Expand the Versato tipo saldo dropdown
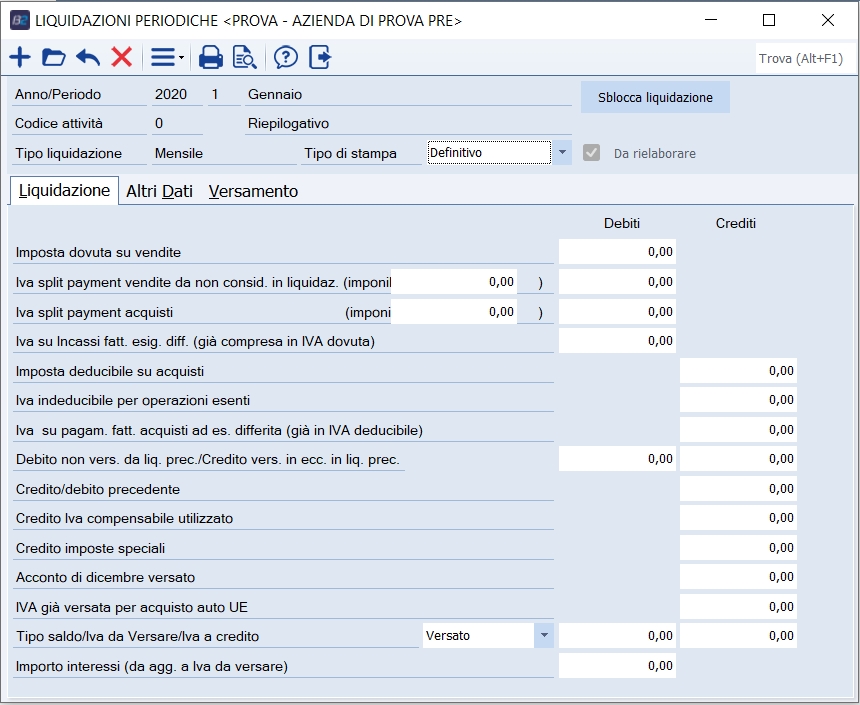The height and width of the screenshot is (705, 860). tap(543, 635)
